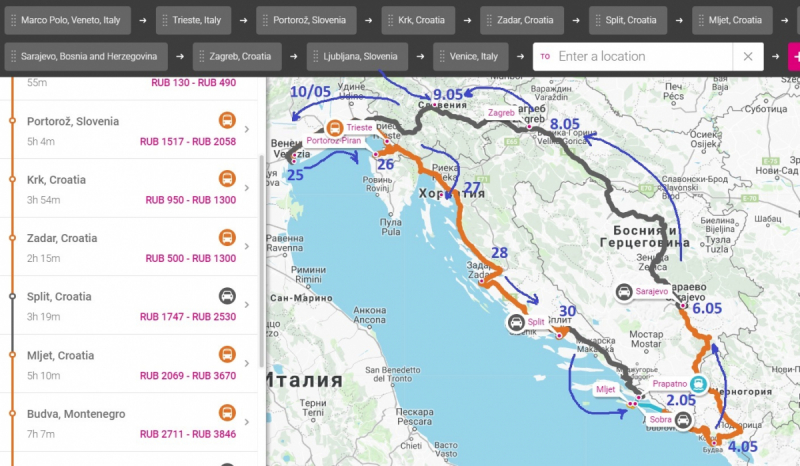Click the bus icon on Portorož row
800x466 pixels.
(228, 121)
